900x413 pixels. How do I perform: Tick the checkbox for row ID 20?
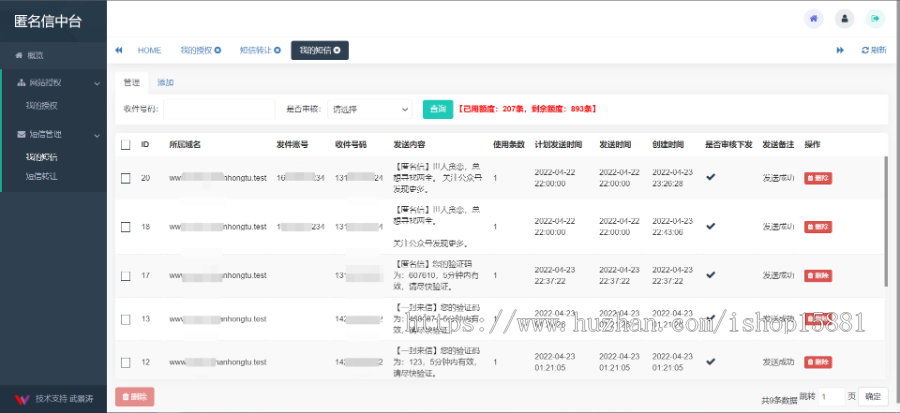pyautogui.click(x=125, y=178)
